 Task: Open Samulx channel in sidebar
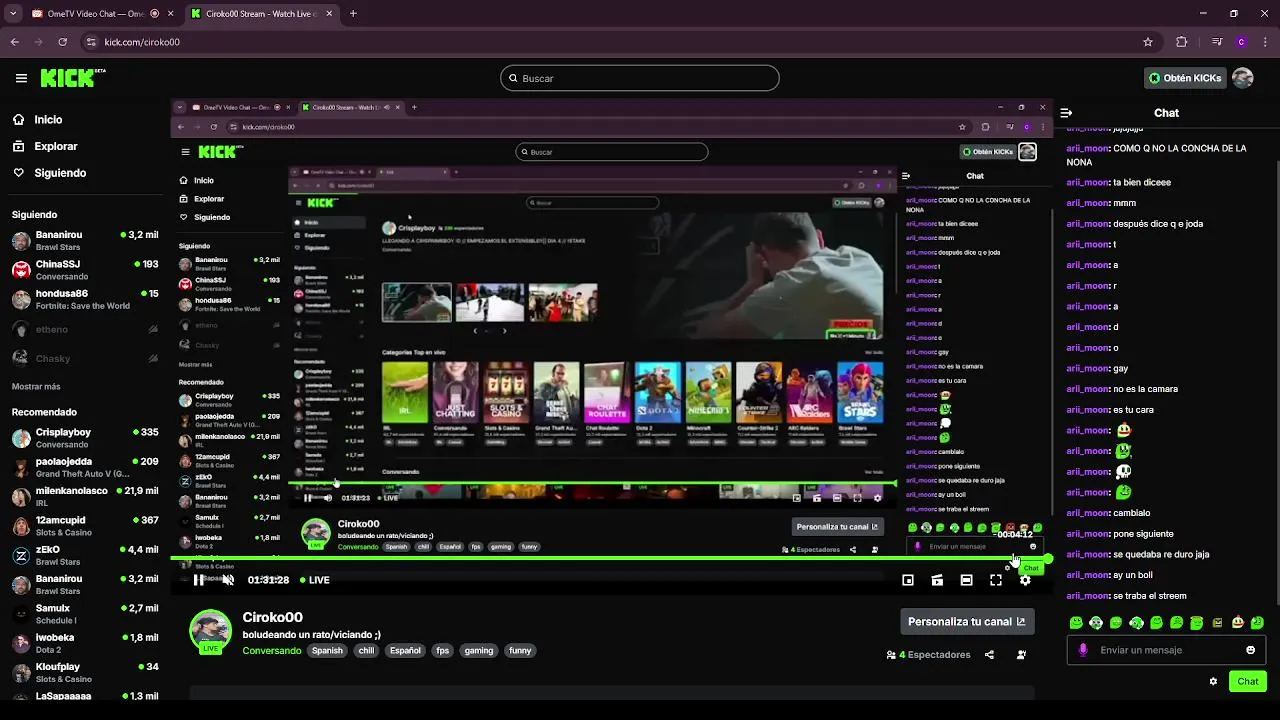pos(86,614)
